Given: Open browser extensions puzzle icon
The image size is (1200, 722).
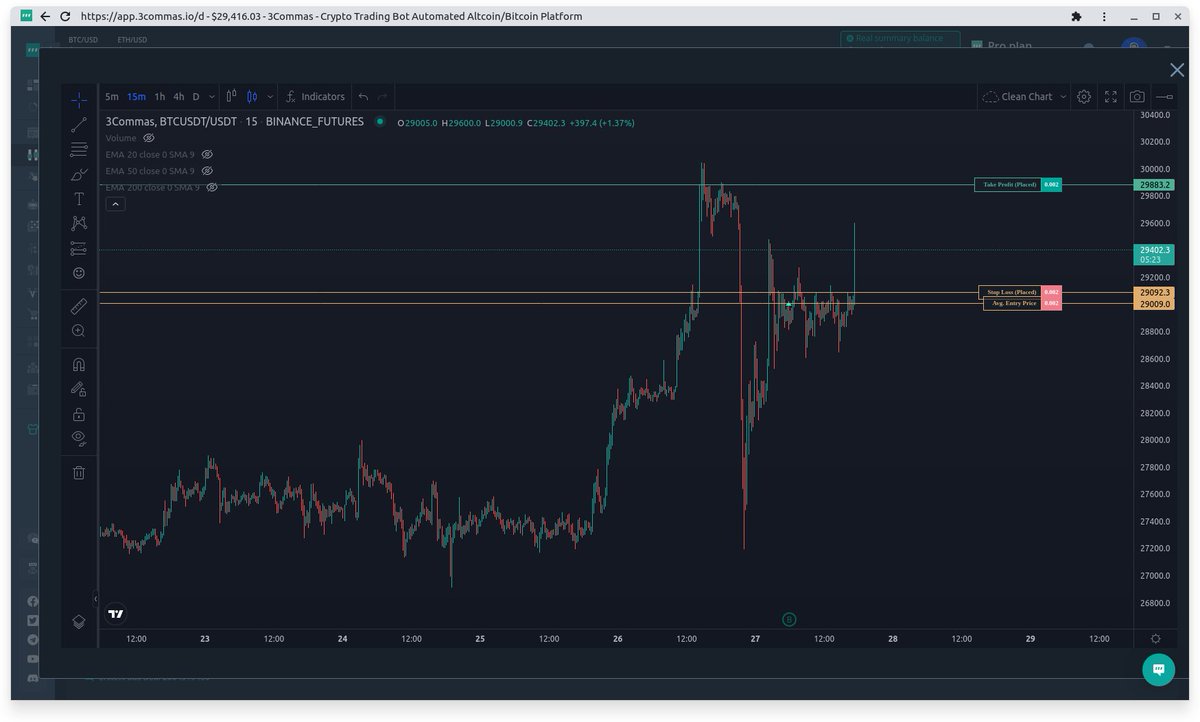Looking at the screenshot, I should 1076,16.
